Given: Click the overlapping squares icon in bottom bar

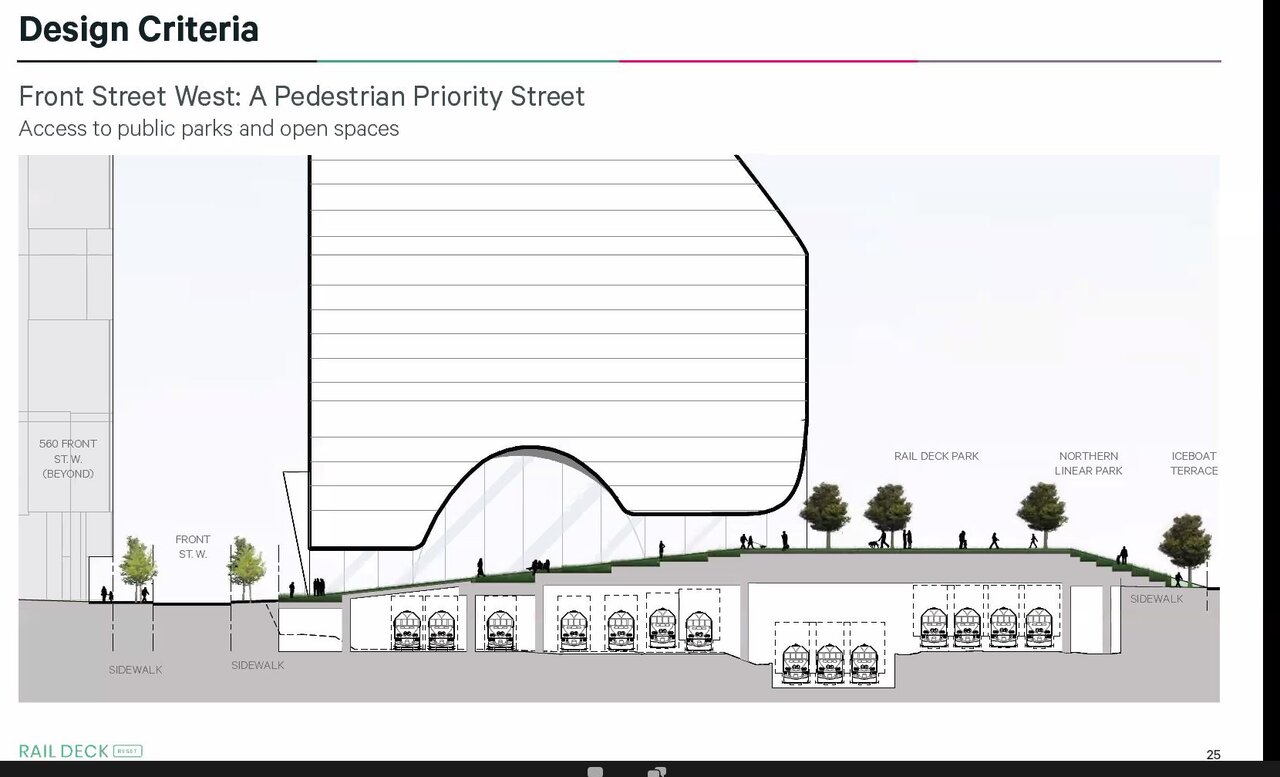Looking at the screenshot, I should tap(657, 771).
